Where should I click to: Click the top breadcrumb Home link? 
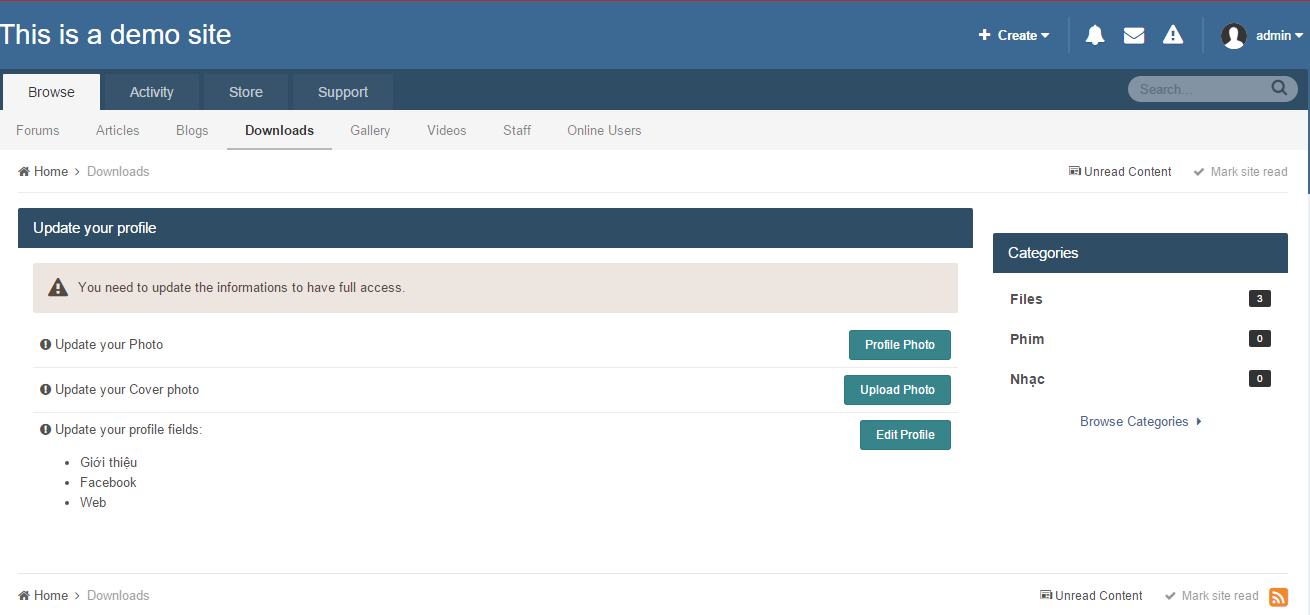[50, 172]
